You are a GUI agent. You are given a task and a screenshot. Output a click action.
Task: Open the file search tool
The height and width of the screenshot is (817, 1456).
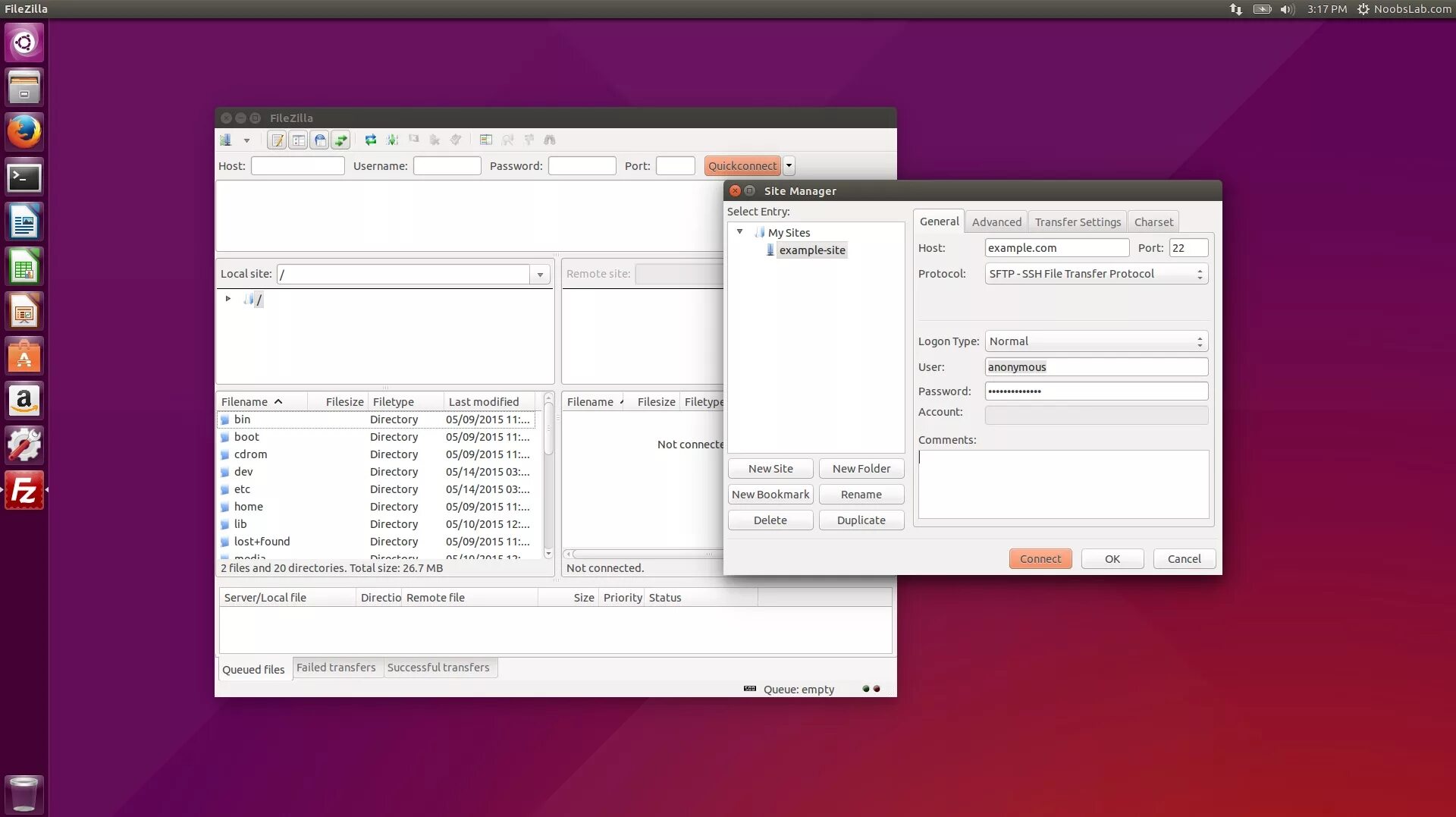coord(550,140)
